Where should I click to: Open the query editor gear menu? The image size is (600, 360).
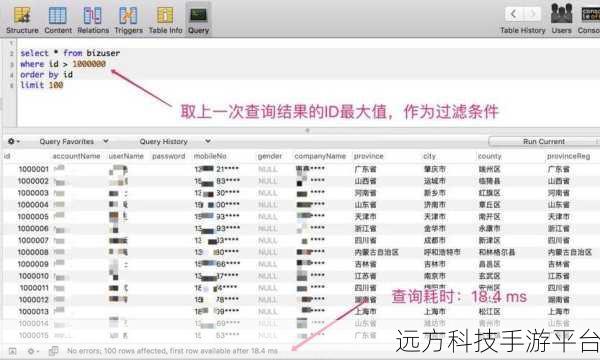[x=14, y=142]
